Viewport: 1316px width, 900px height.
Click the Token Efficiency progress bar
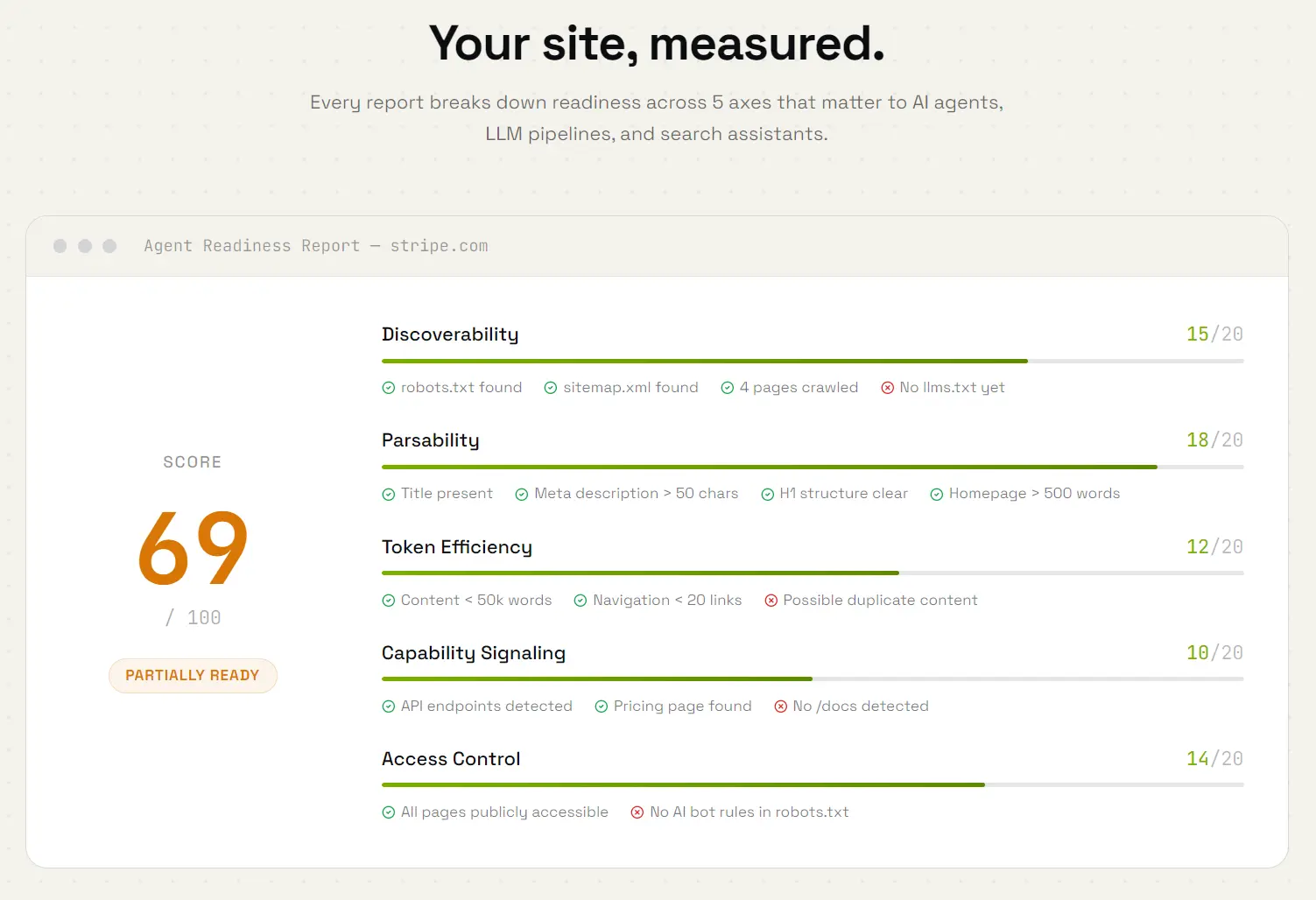[x=813, y=573]
